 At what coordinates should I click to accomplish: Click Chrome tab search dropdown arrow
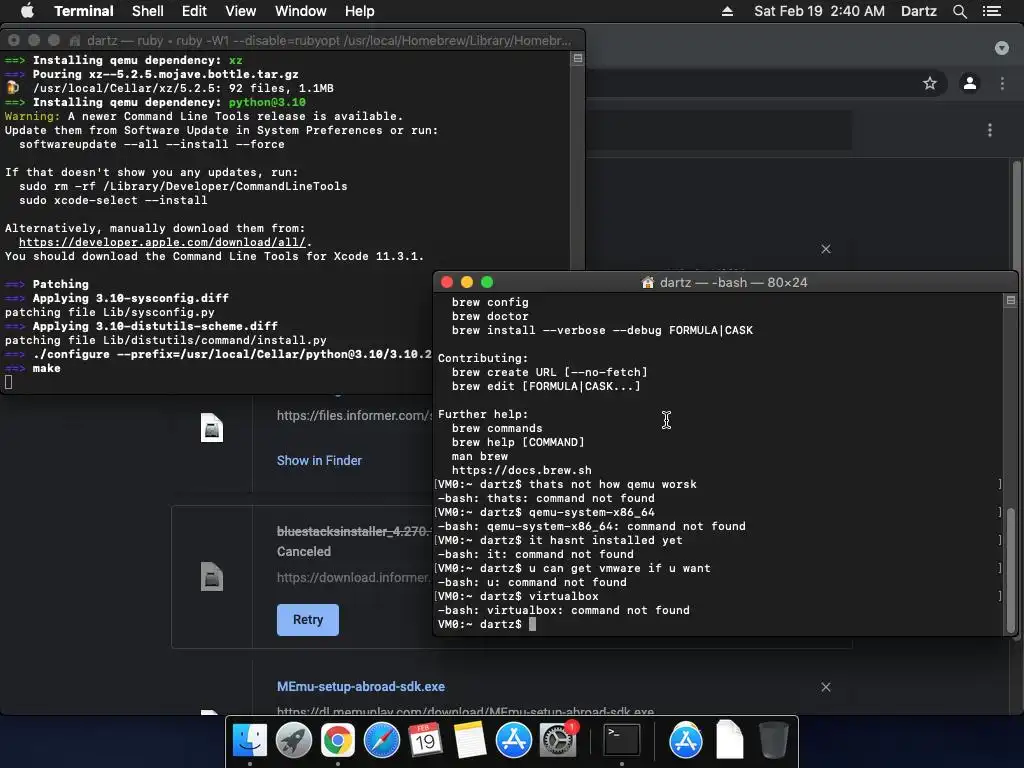coord(1001,48)
